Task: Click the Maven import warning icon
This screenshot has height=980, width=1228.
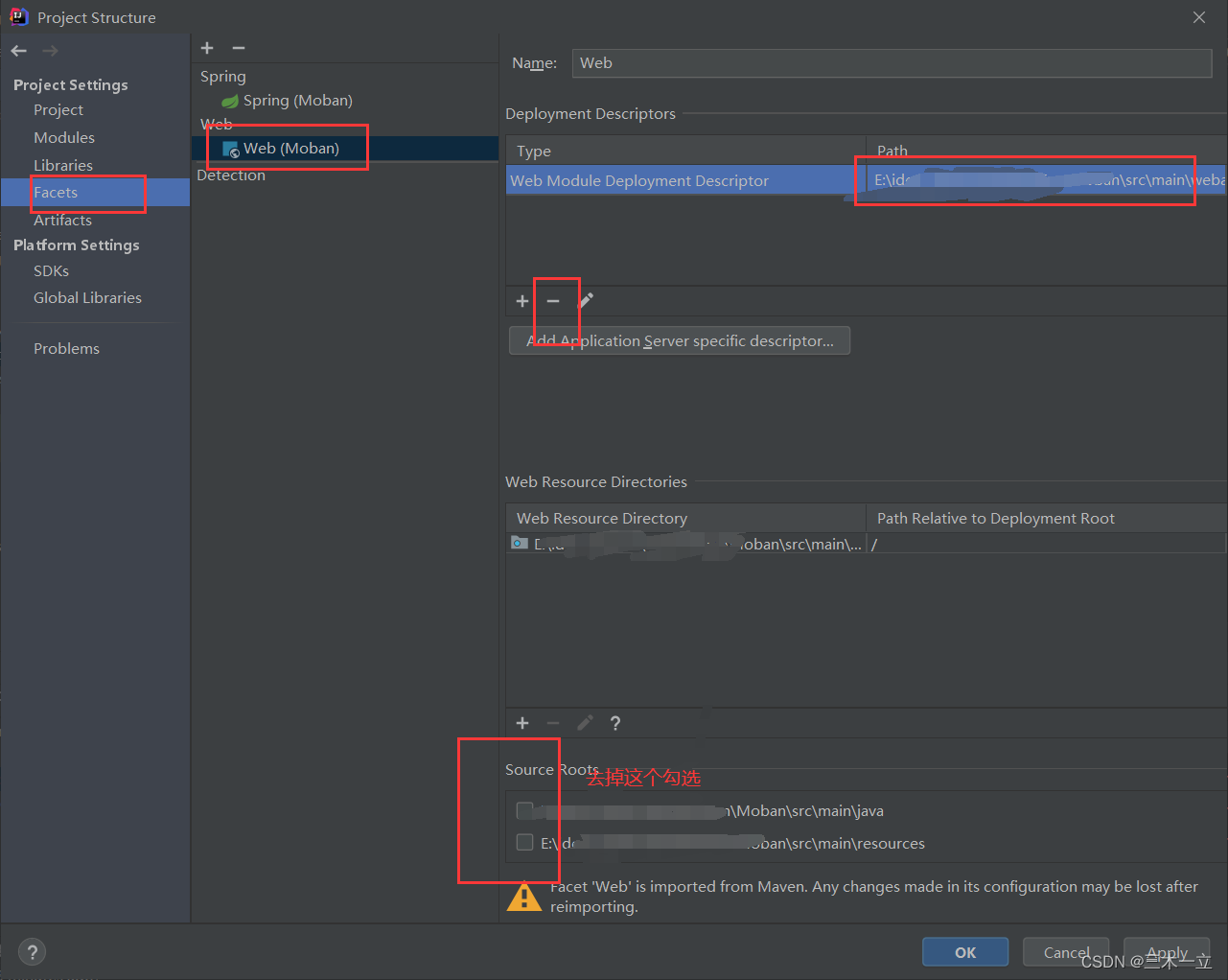Action: pos(524,897)
